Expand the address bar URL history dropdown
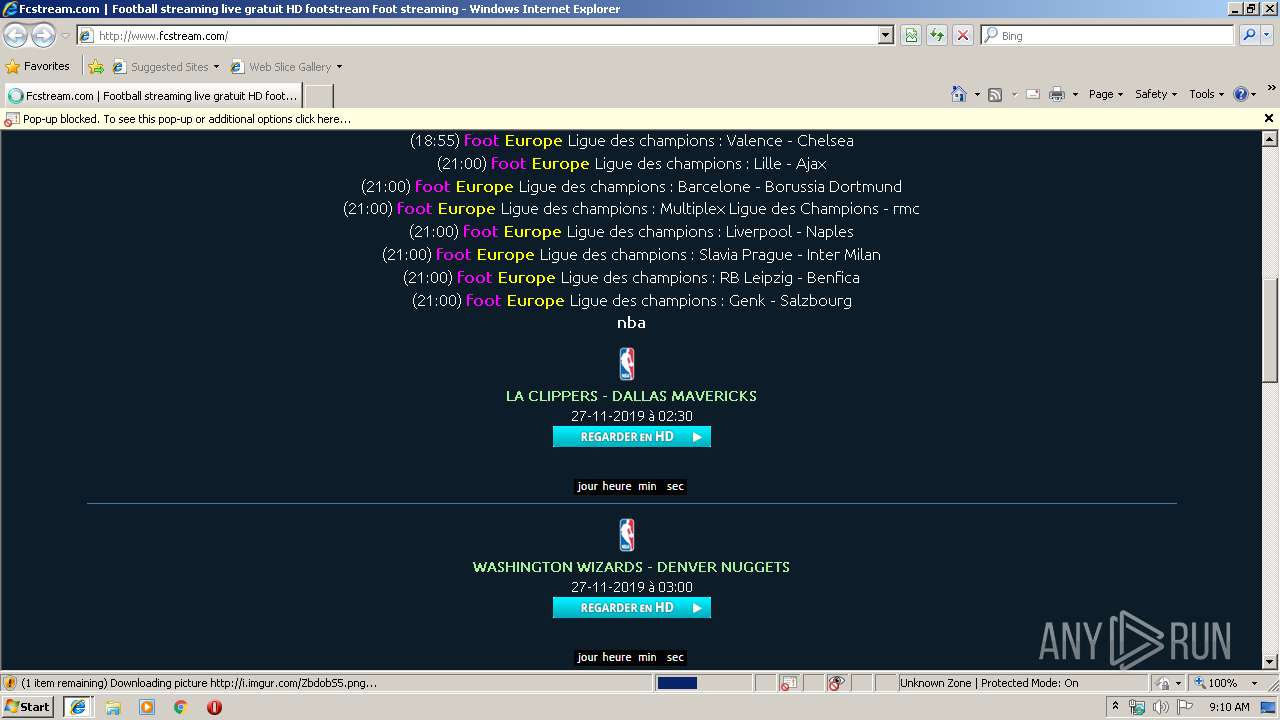 coord(886,36)
